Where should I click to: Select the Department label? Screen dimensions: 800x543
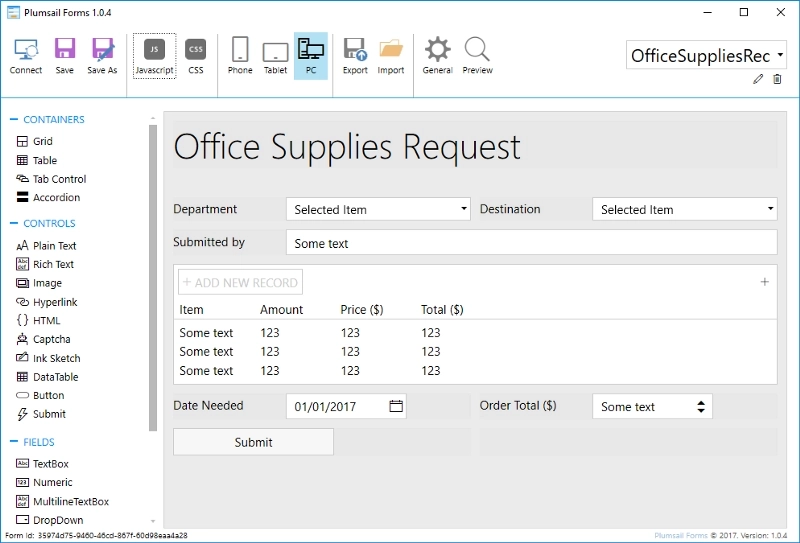click(x=205, y=209)
